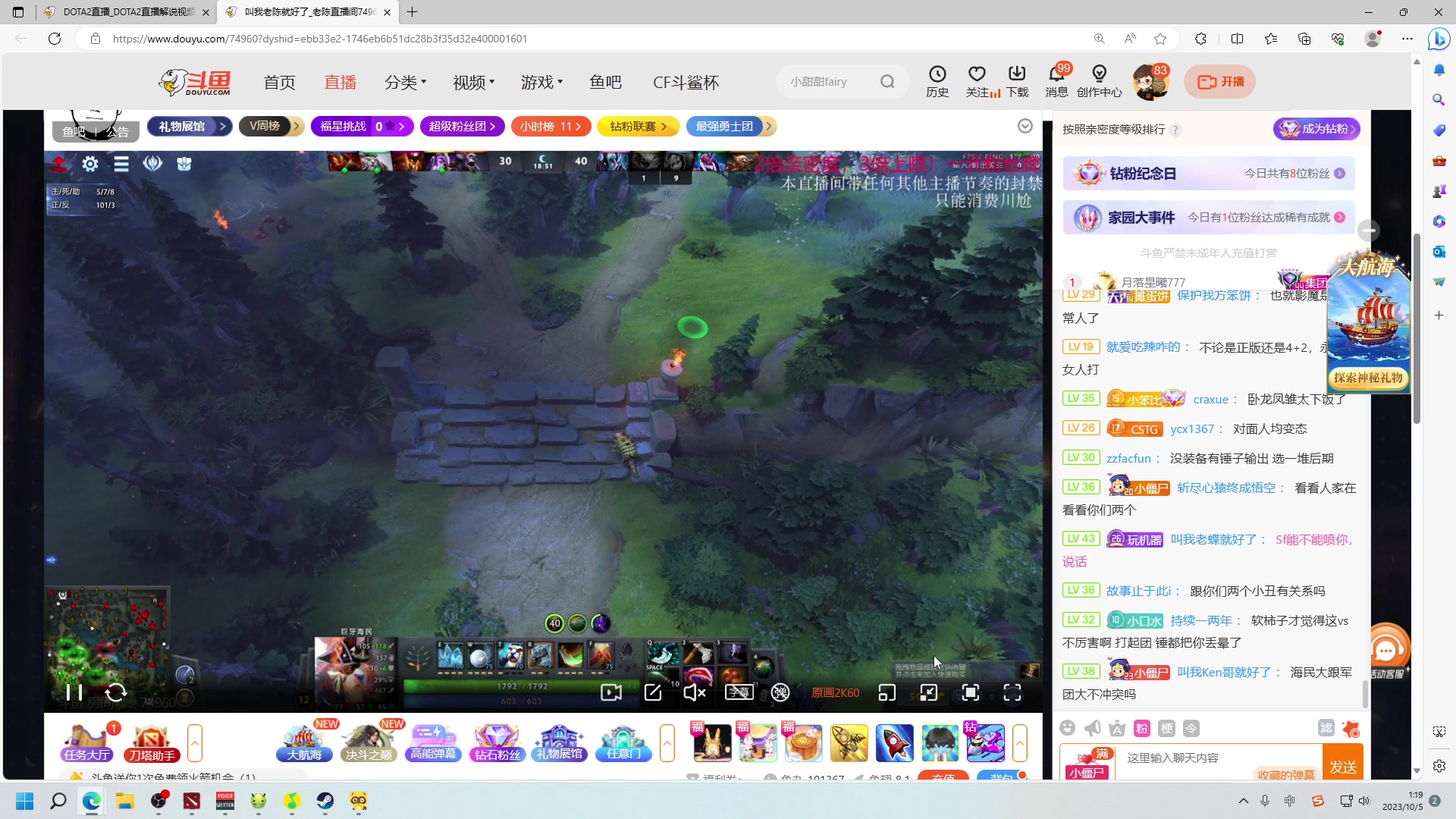Expand the activity icons arrow beside 任意门
Image resolution: width=1456 pixels, height=819 pixels.
click(667, 742)
